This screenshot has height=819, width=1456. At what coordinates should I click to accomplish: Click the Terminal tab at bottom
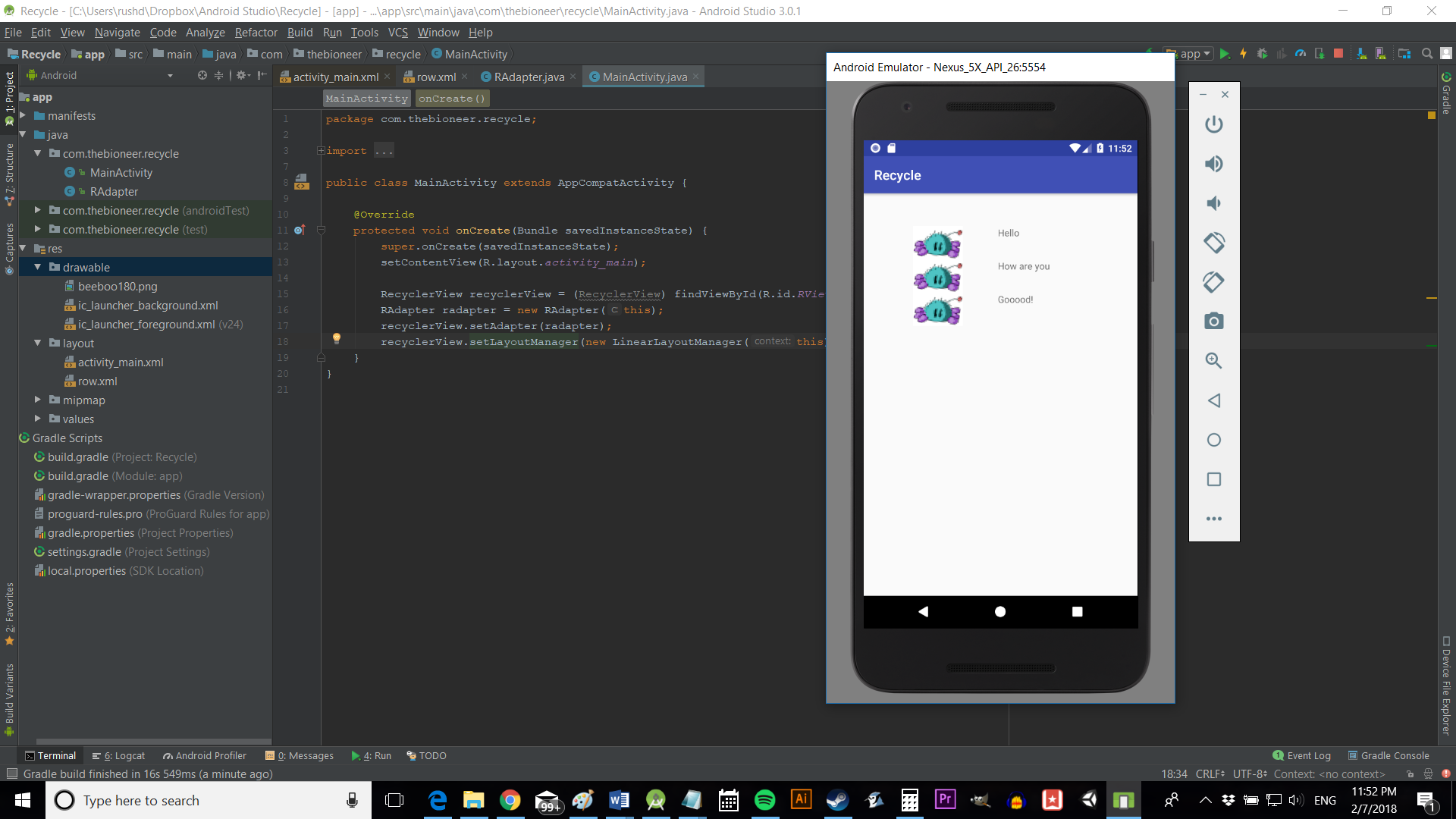click(x=52, y=755)
